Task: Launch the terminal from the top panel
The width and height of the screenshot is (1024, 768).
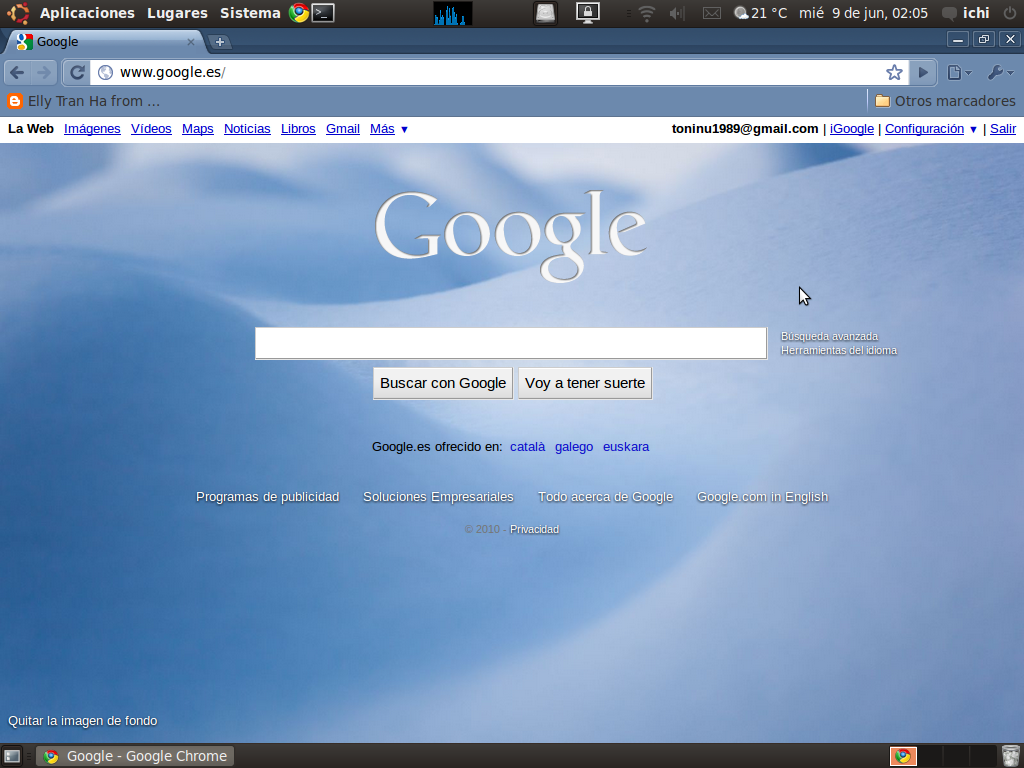Action: coord(323,13)
